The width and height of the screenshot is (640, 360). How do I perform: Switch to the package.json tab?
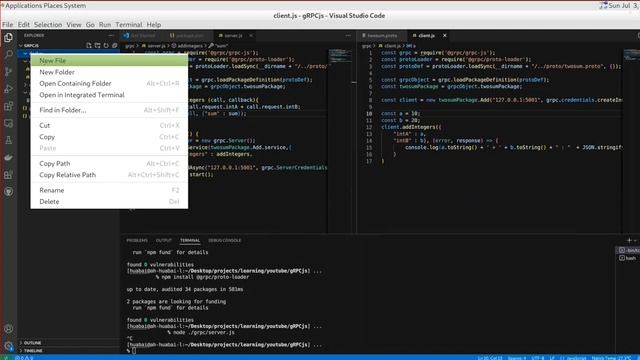(189, 36)
